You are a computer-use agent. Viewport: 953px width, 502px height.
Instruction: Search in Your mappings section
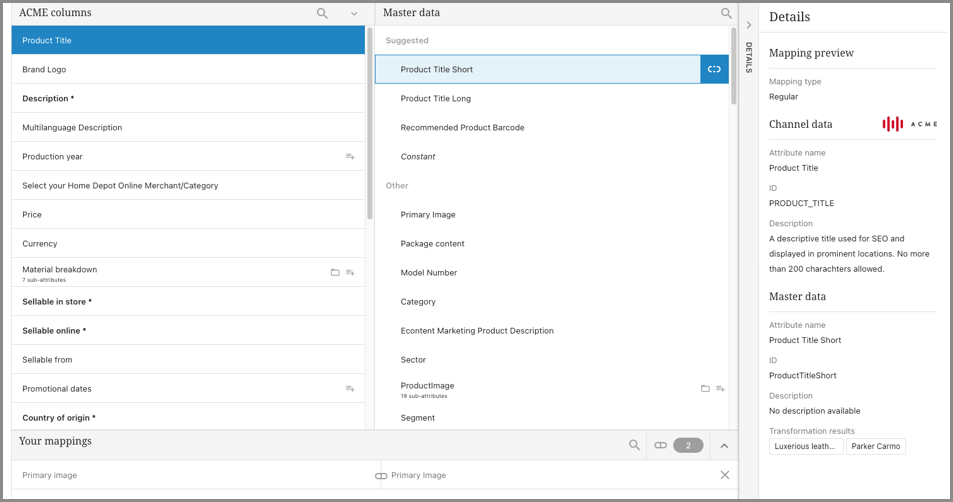634,445
